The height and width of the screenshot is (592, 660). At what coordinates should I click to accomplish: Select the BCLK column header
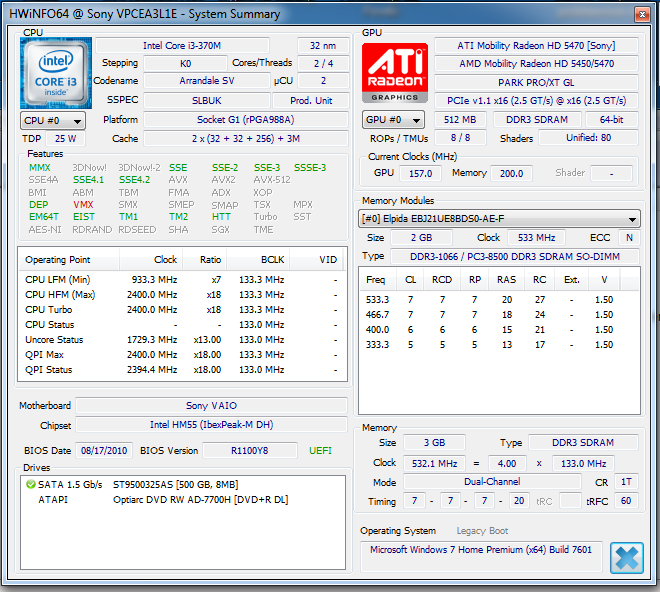coord(258,260)
